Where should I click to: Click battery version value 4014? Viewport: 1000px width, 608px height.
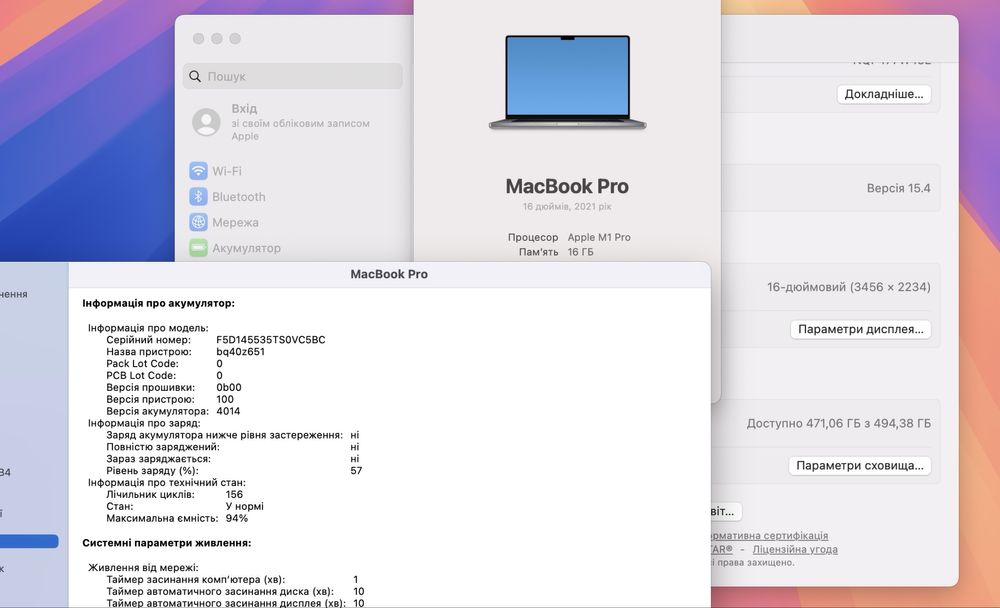click(x=228, y=411)
